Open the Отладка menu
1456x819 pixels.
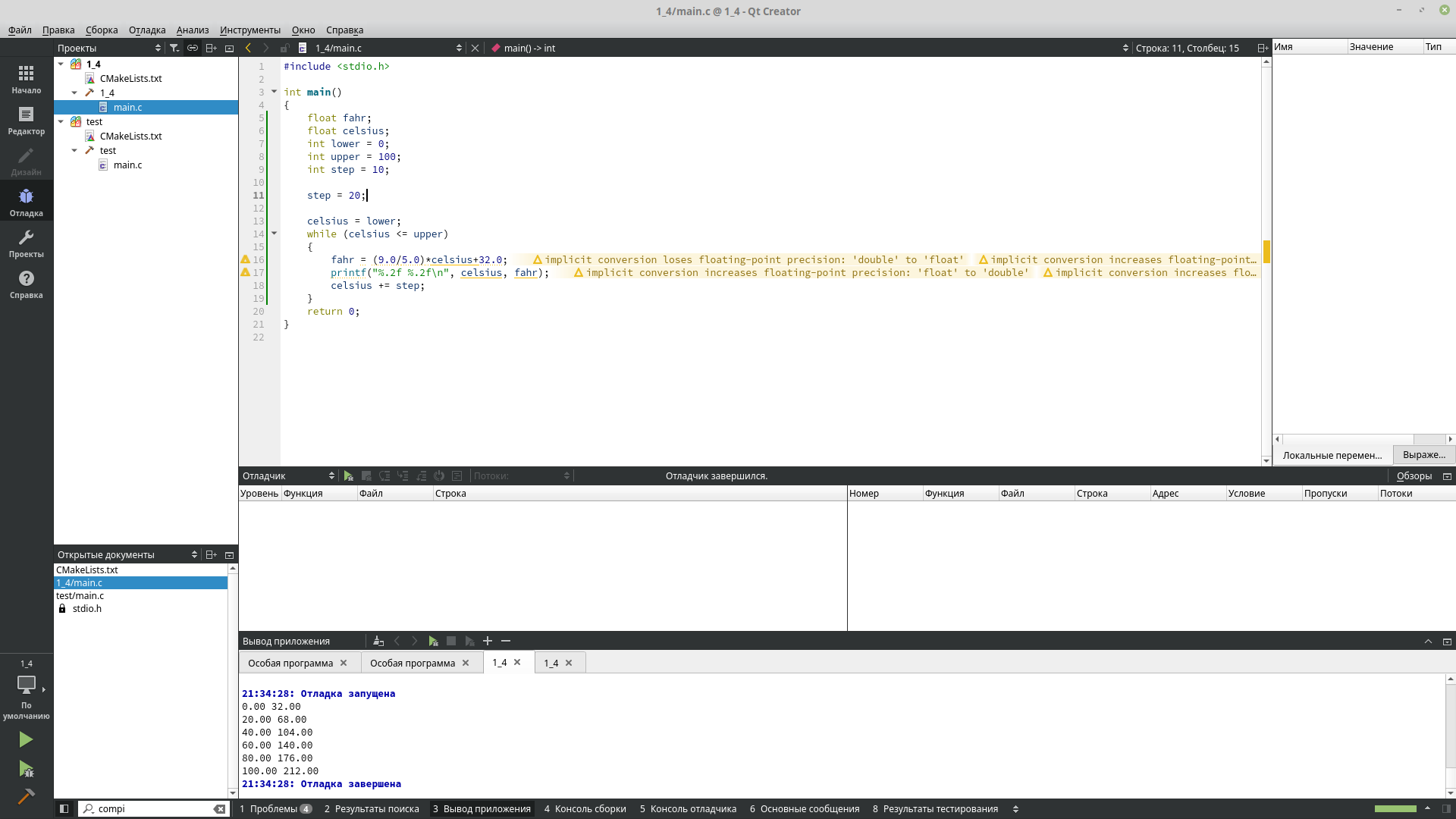click(x=147, y=30)
